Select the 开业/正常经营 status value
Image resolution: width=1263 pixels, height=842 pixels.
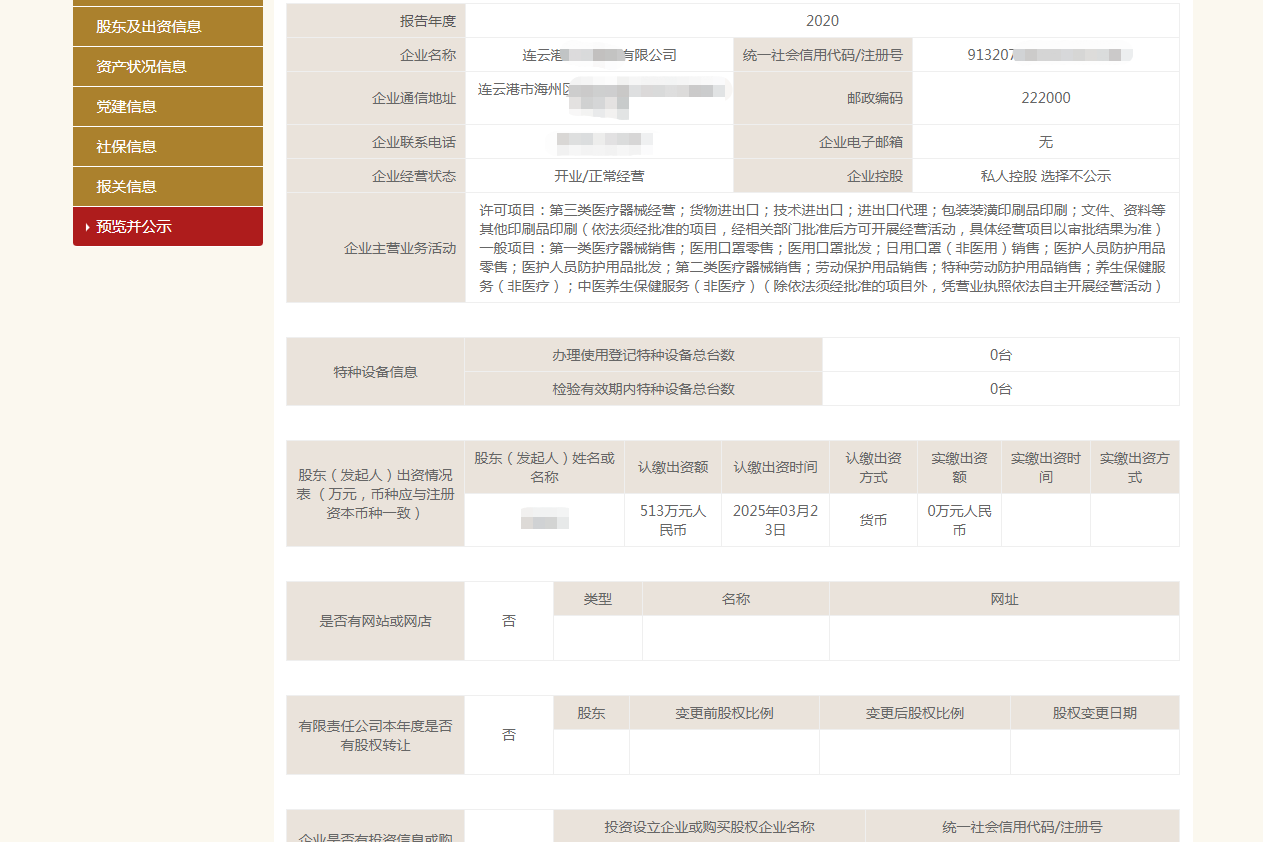click(599, 176)
